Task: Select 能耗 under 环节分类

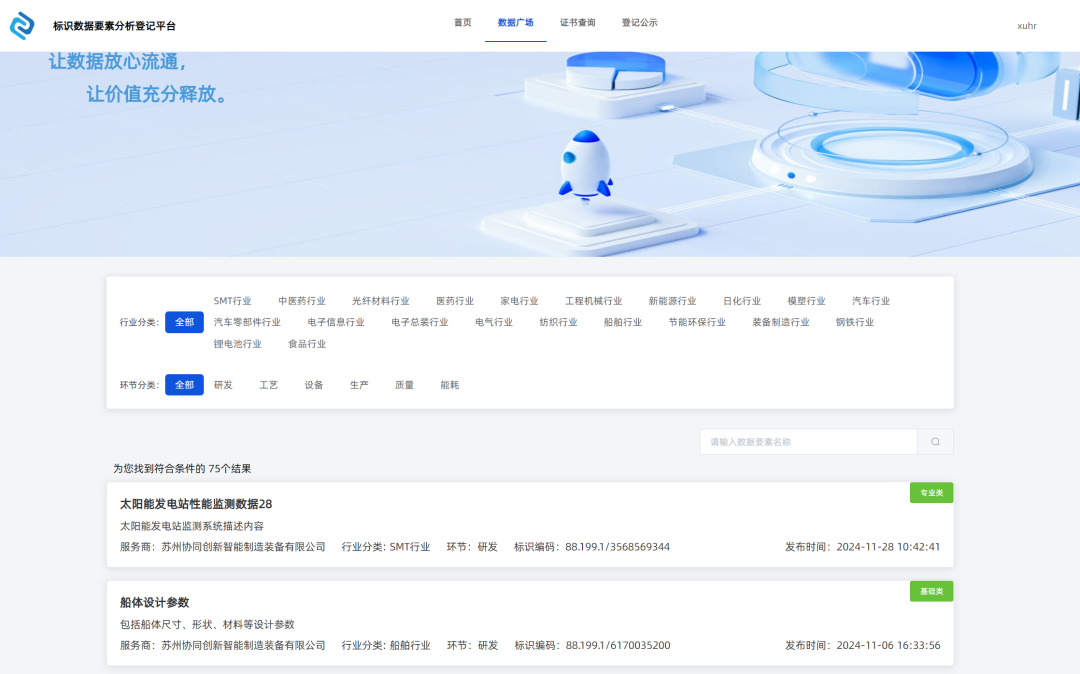Action: pos(449,384)
